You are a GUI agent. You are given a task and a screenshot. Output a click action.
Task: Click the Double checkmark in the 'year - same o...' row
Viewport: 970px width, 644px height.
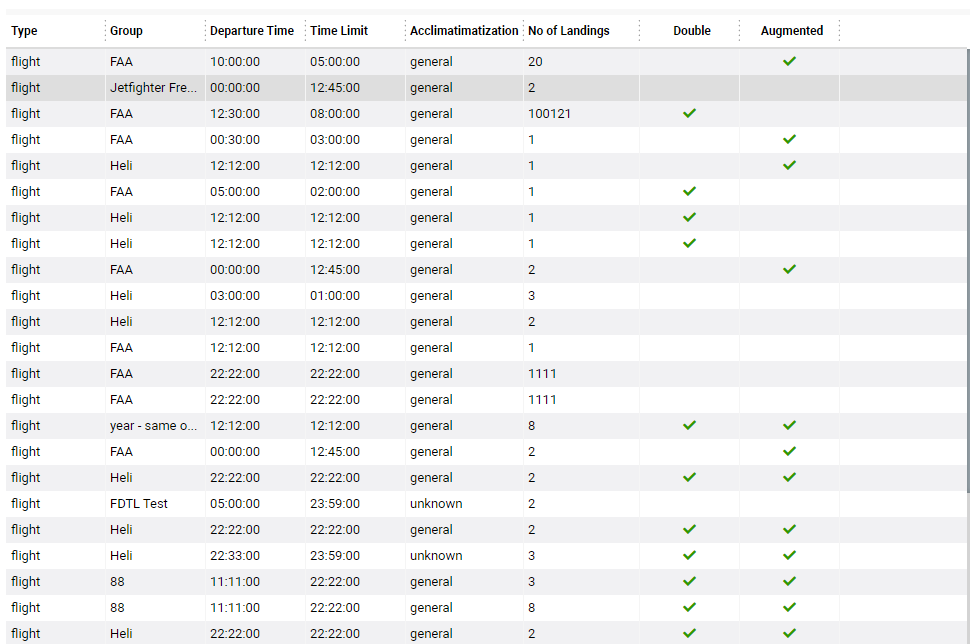pos(689,425)
